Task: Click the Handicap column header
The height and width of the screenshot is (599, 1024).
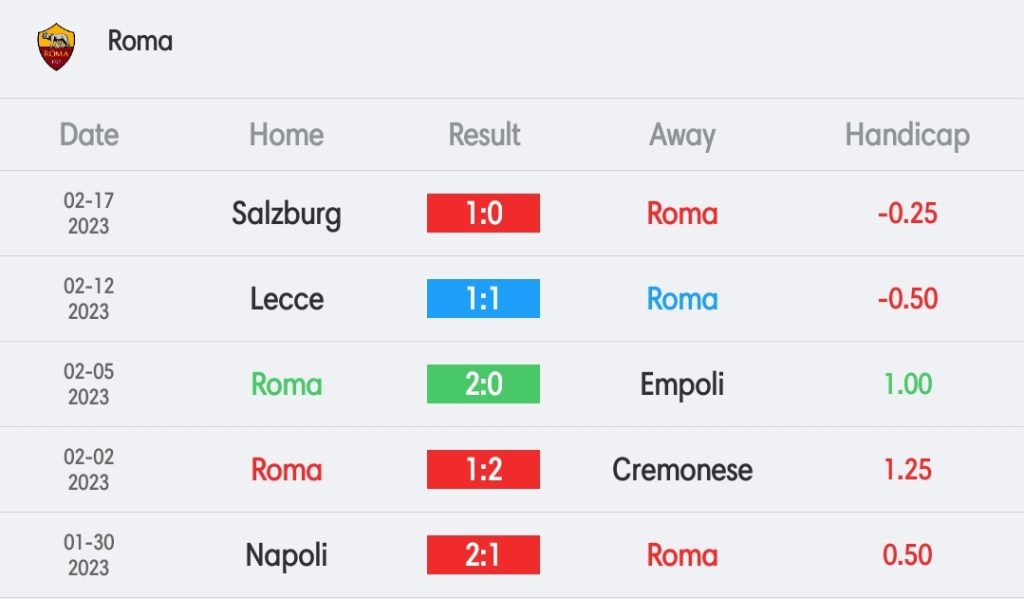Action: tap(907, 136)
